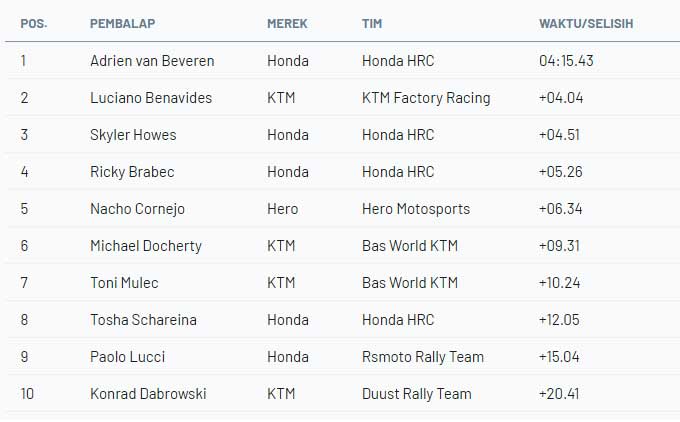Select rider Adrien van Beveren
Image resolution: width=680 pixels, height=422 pixels.
click(x=152, y=61)
